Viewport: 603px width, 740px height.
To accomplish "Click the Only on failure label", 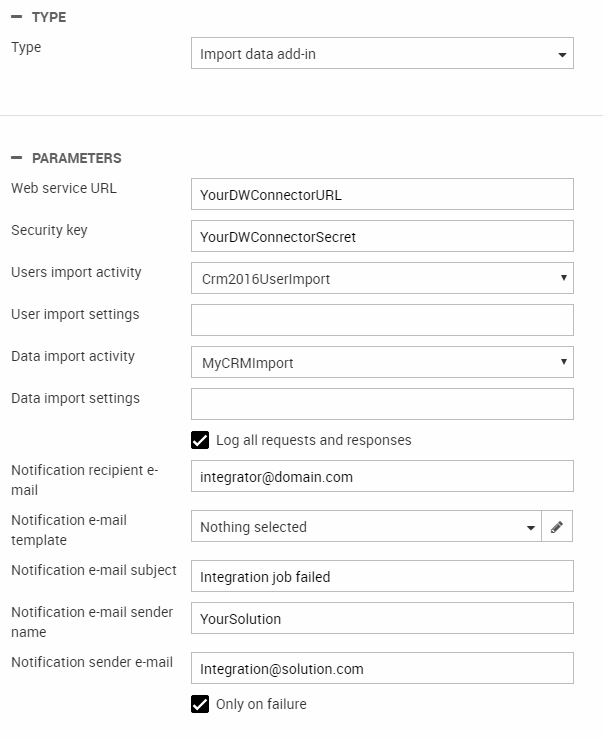I will [x=261, y=704].
